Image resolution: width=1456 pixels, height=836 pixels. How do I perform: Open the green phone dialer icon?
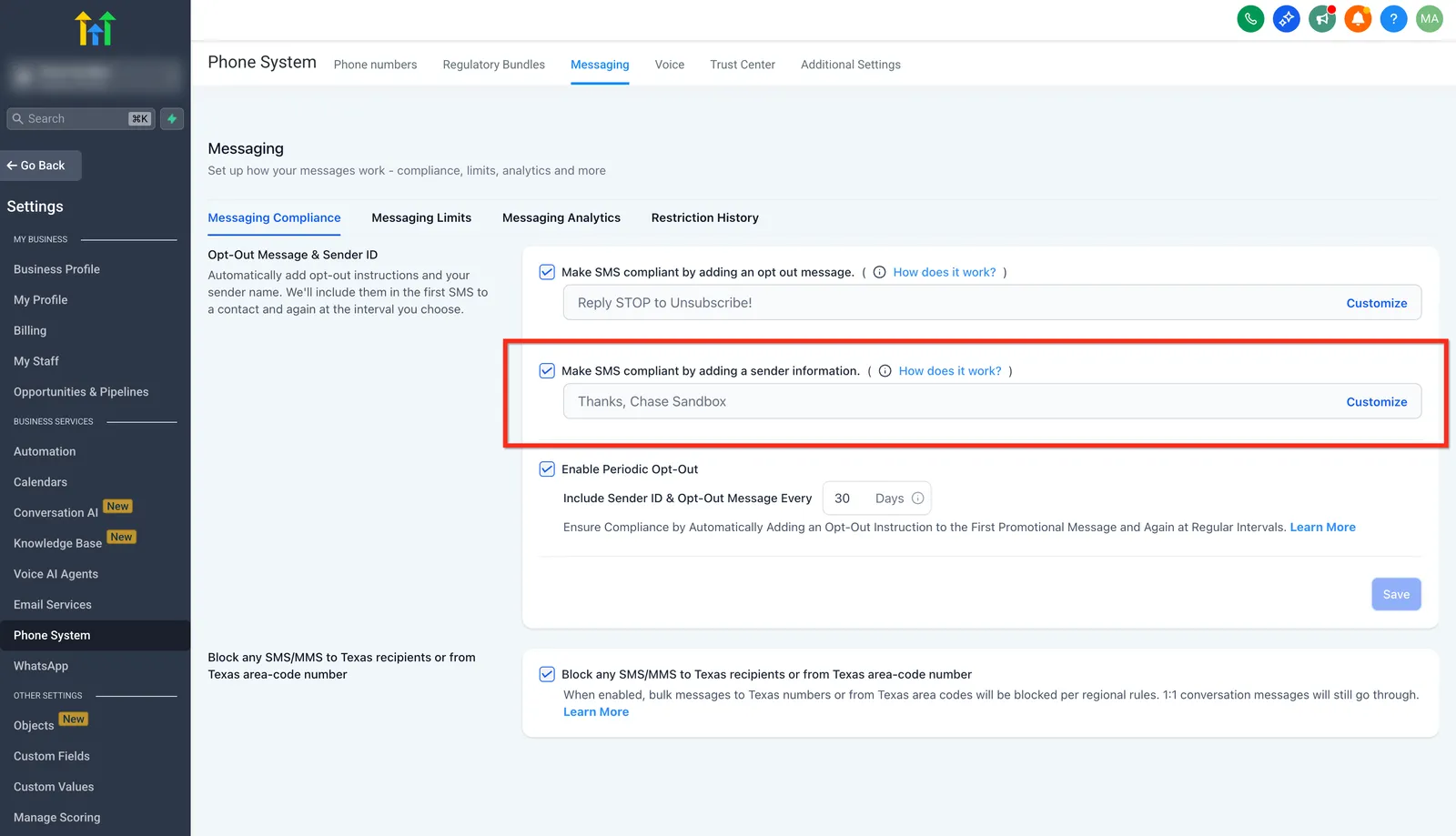click(x=1250, y=18)
